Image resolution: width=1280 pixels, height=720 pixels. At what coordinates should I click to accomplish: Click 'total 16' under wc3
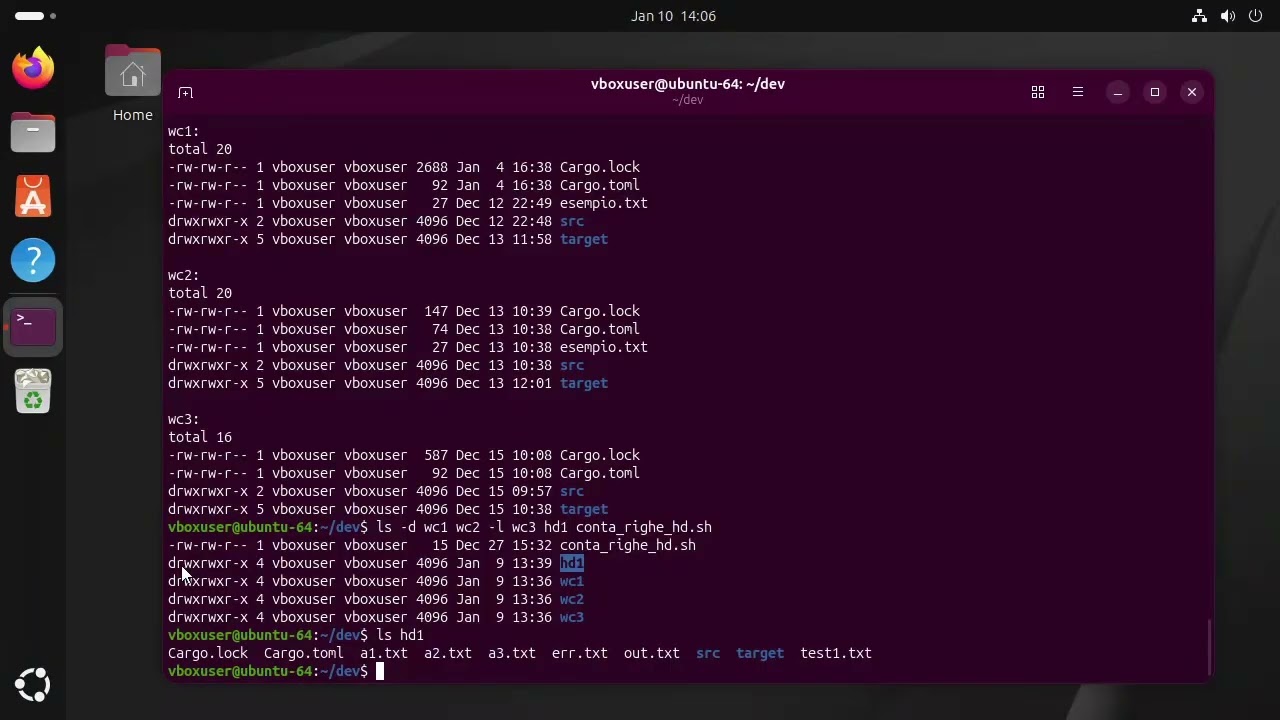200,437
